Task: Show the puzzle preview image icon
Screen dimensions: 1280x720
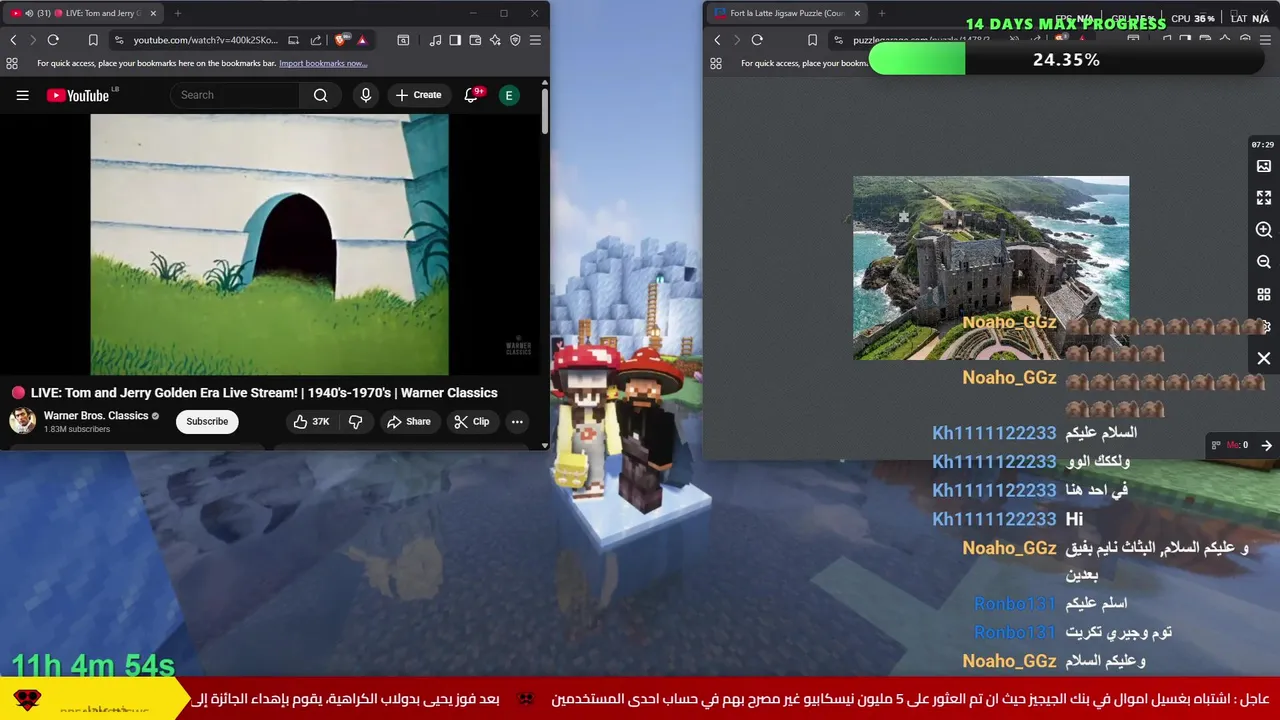Action: pos(1264,166)
